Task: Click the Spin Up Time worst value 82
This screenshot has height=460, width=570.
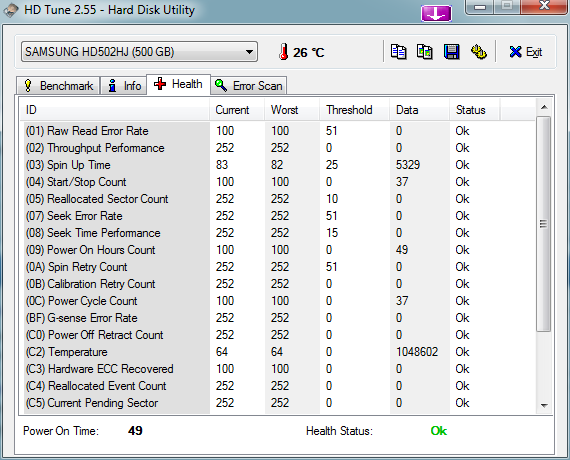Action: click(x=277, y=165)
